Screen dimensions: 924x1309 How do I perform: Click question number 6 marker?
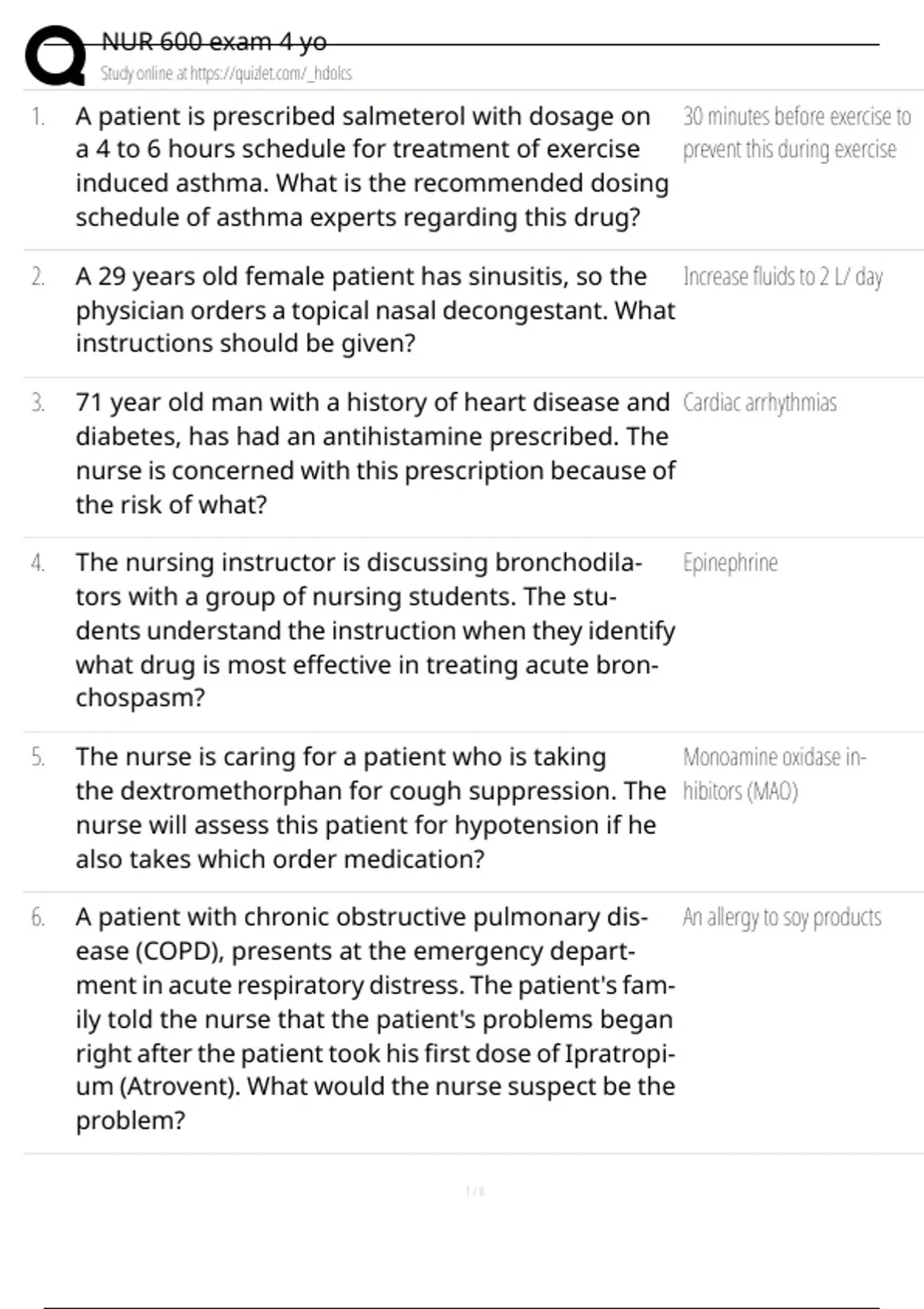click(x=38, y=917)
